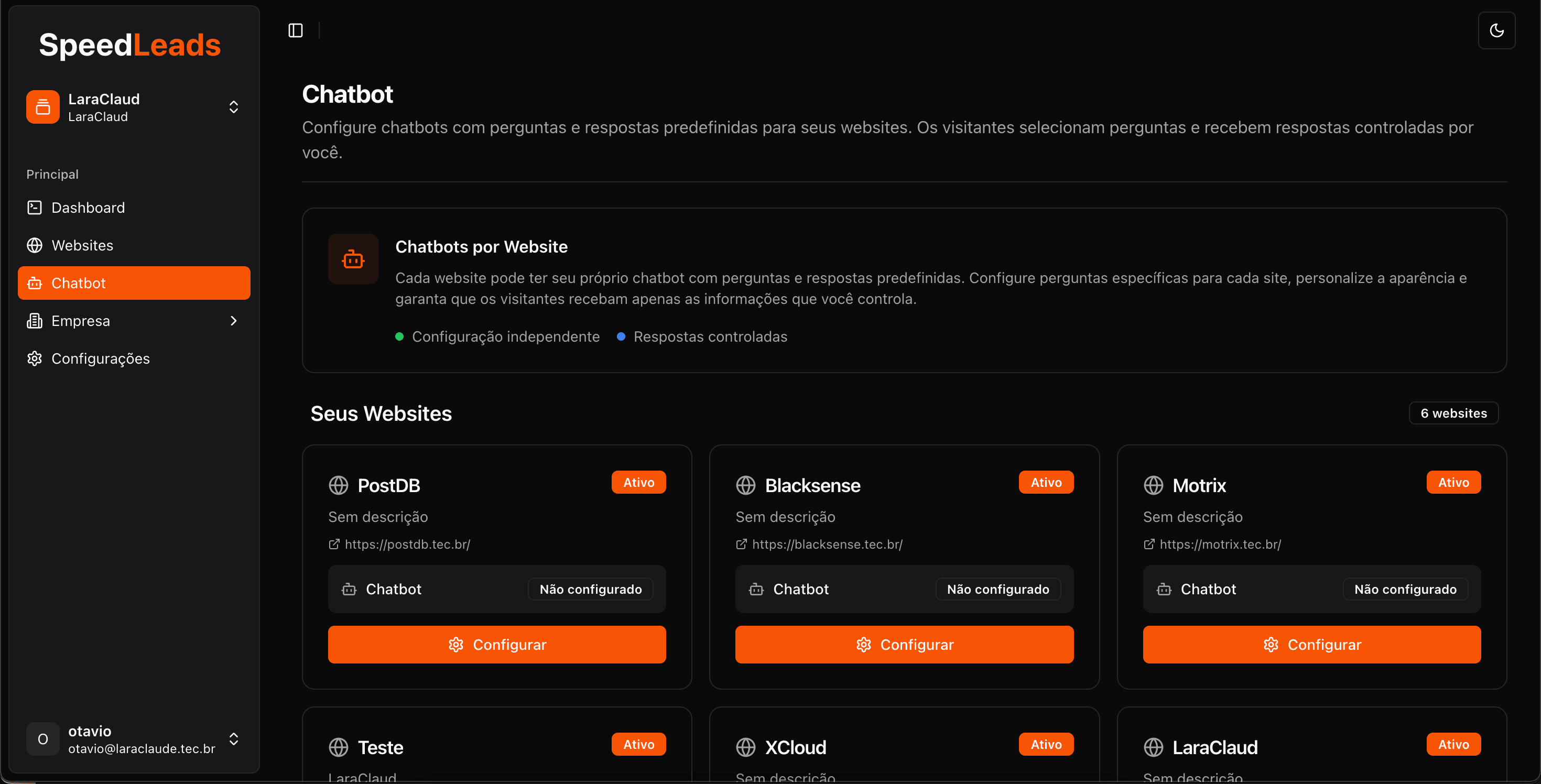Screen dimensions: 1541x784
Task: Open the link https://motrix.tec.br/
Action: [1219, 544]
